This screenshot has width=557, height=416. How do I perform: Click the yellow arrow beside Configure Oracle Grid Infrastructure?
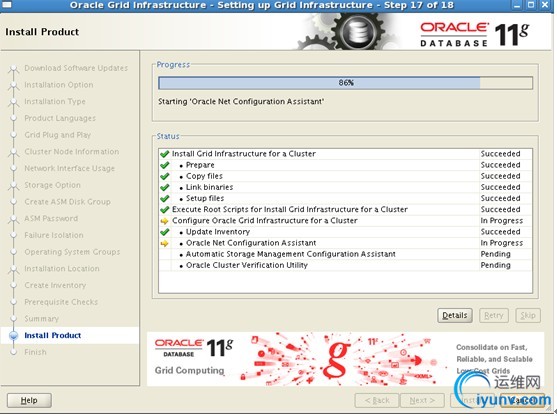point(164,221)
